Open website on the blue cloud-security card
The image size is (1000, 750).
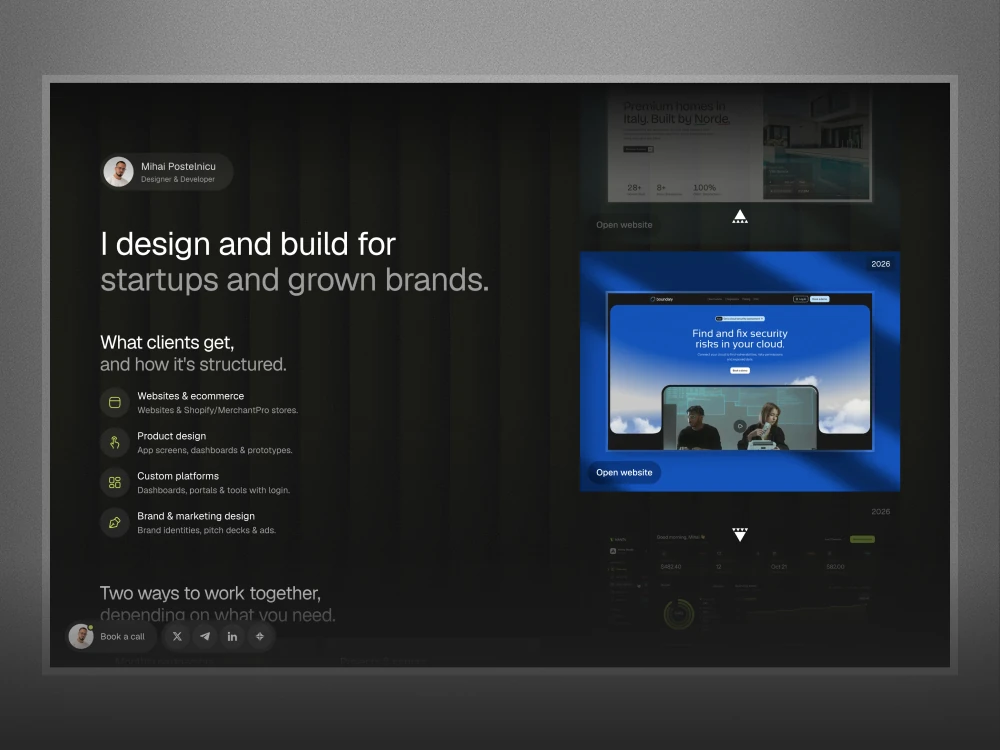coord(624,473)
